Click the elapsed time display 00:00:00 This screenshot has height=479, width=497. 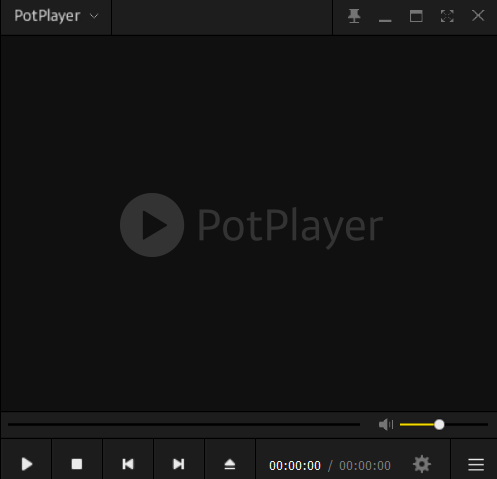[x=295, y=465]
